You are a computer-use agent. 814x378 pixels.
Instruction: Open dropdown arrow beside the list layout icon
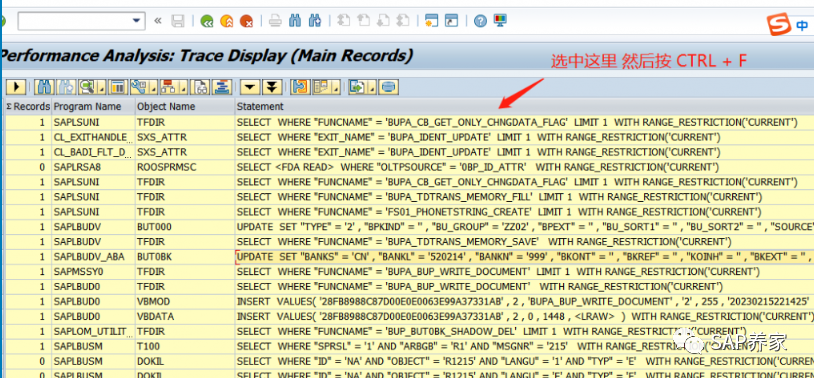(x=336, y=87)
